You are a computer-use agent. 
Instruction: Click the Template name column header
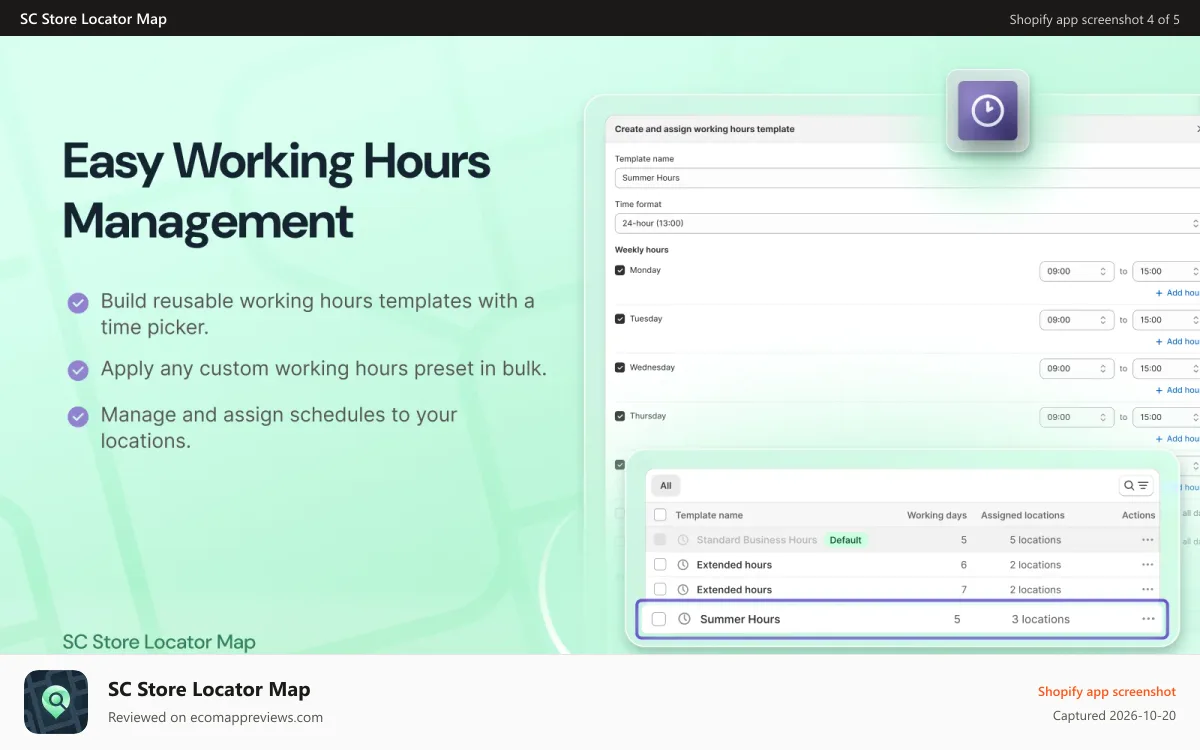709,515
